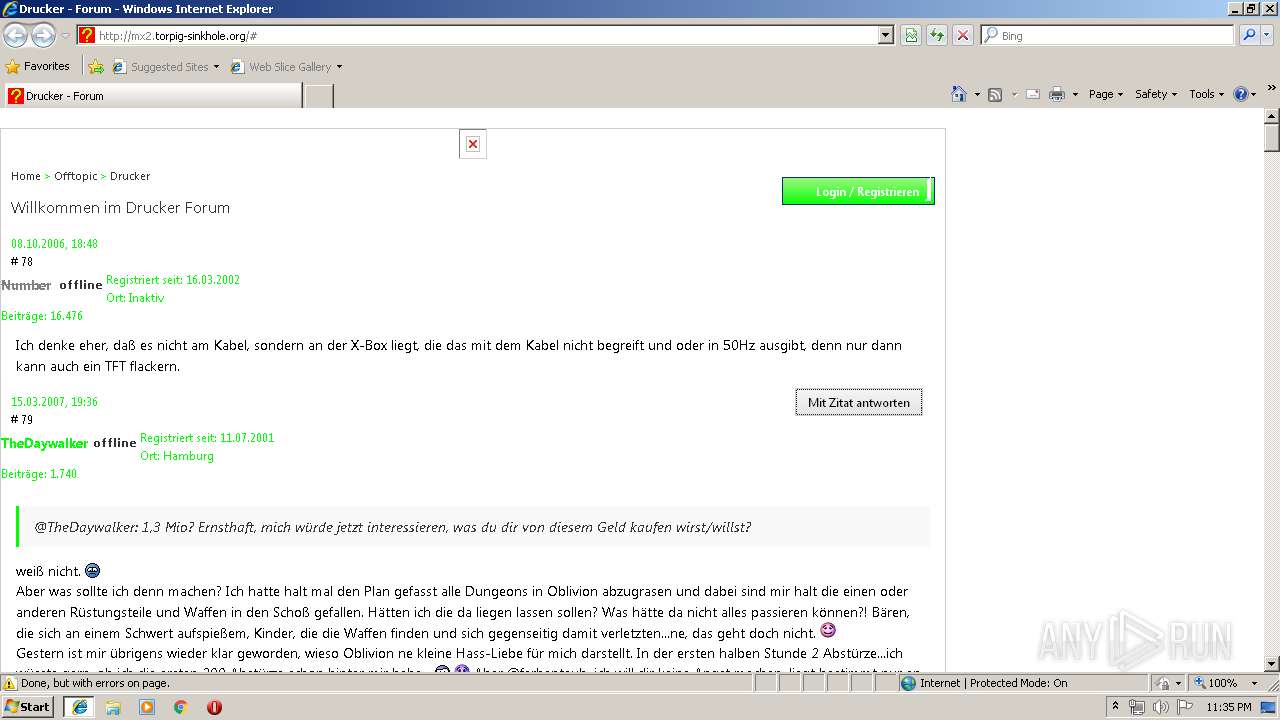Screen dimensions: 1280x720
Task: Follow the Offtopic breadcrumb link
Action: point(76,176)
